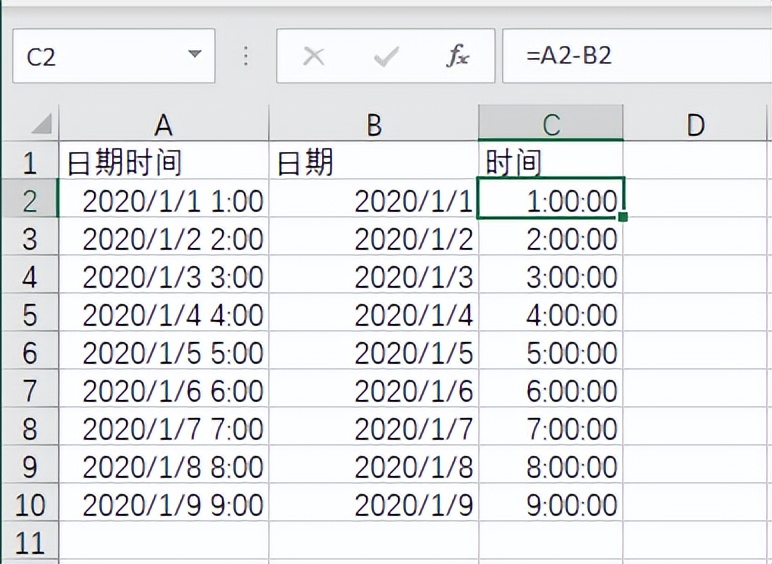This screenshot has width=772, height=564.
Task: Select time cell 3:00:00
Action: [x=551, y=274]
